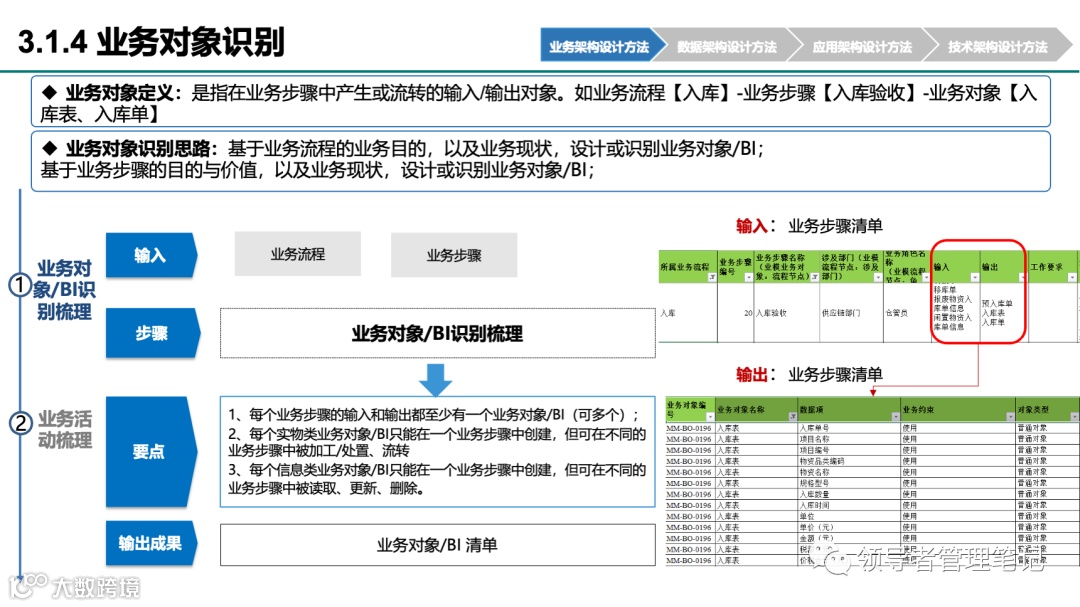Viewport: 1080px width, 607px height.
Task: Click MM-BO-0196 in the 入库单号 row
Action: click(x=688, y=428)
